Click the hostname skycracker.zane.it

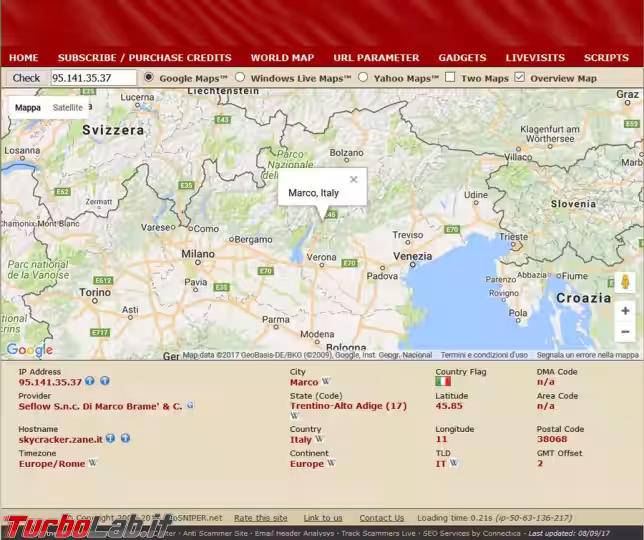click(60, 439)
